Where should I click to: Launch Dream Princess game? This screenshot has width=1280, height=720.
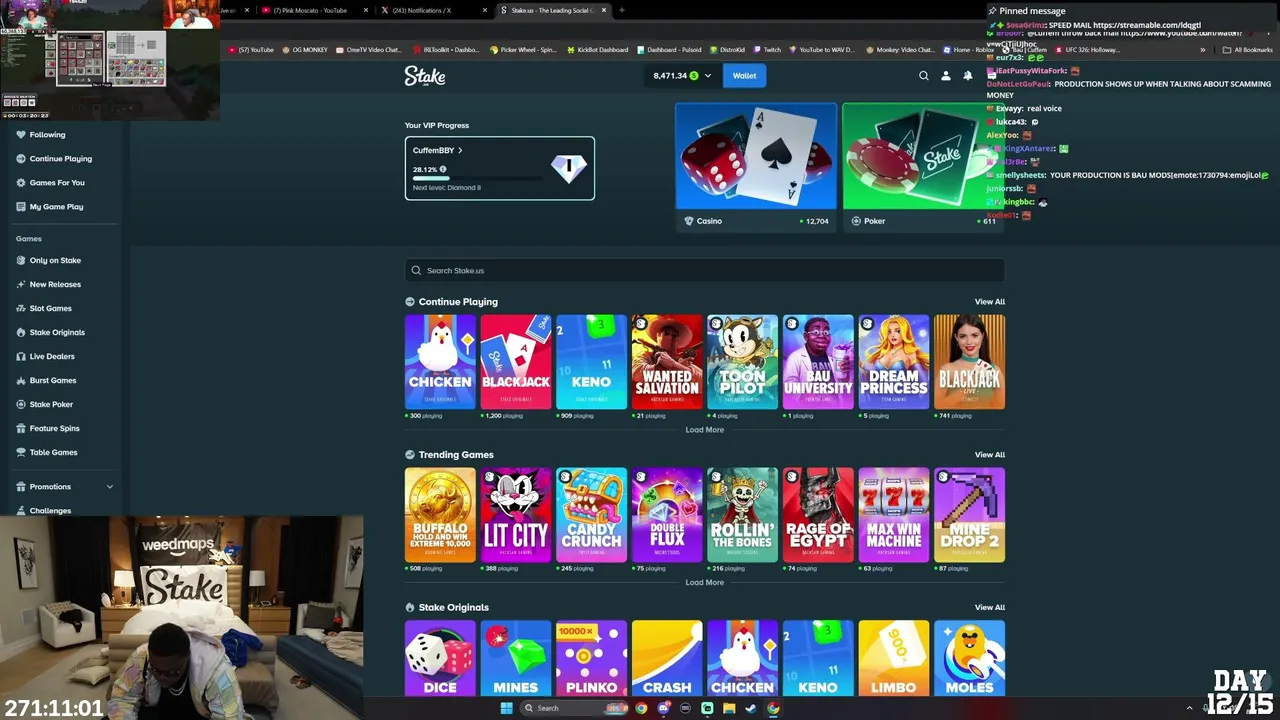(894, 362)
